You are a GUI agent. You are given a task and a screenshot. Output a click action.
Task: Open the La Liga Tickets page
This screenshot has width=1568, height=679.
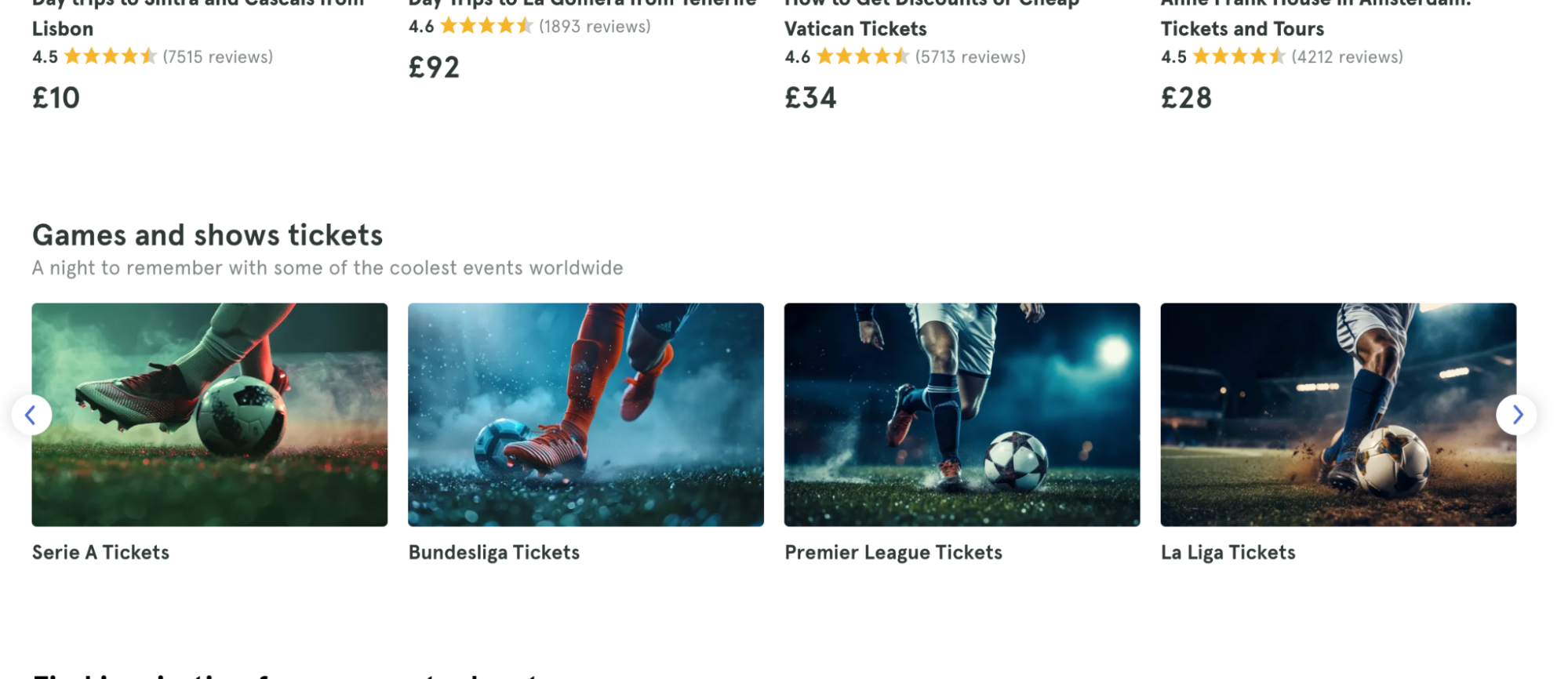(x=1228, y=552)
